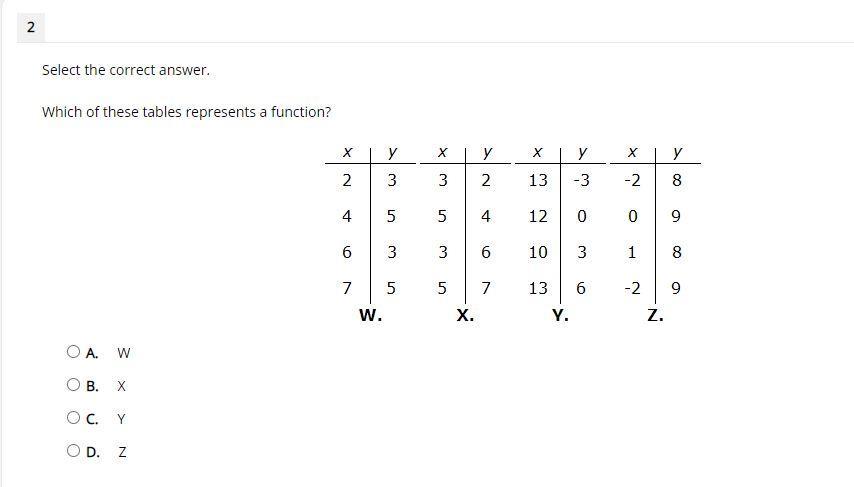Click the question number 2 badge
Screen dimensions: 854x487
coord(30,27)
